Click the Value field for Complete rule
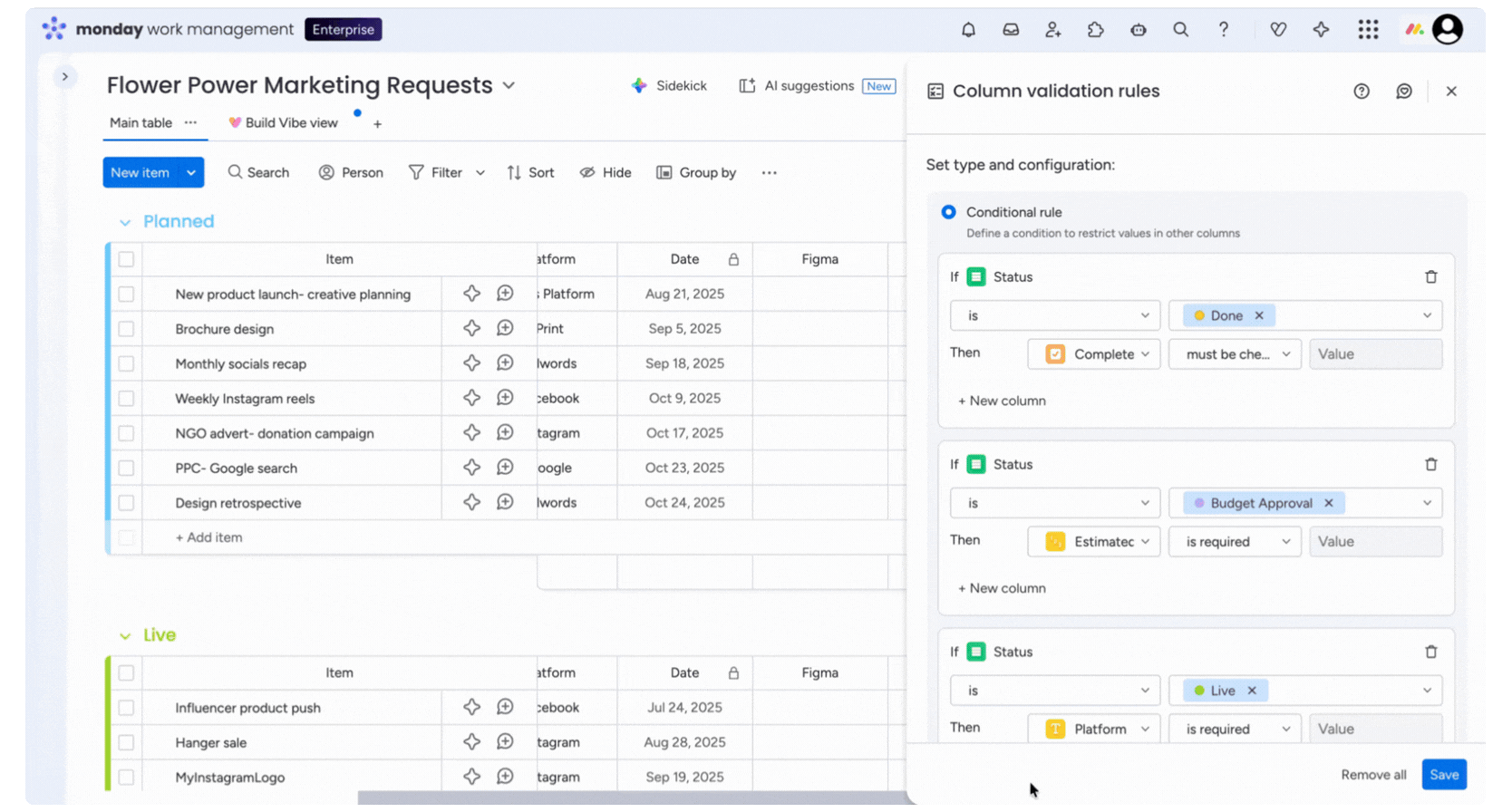Screen dimensions: 1512x812 (x=1374, y=354)
